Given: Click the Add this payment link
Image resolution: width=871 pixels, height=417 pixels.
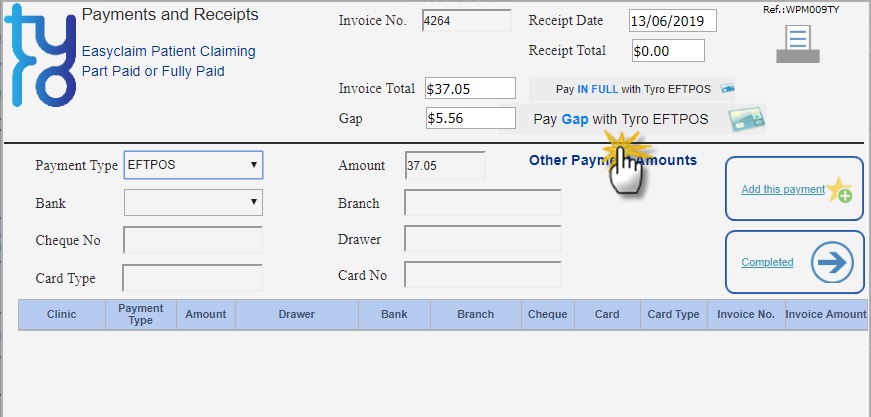Looking at the screenshot, I should click(783, 189).
